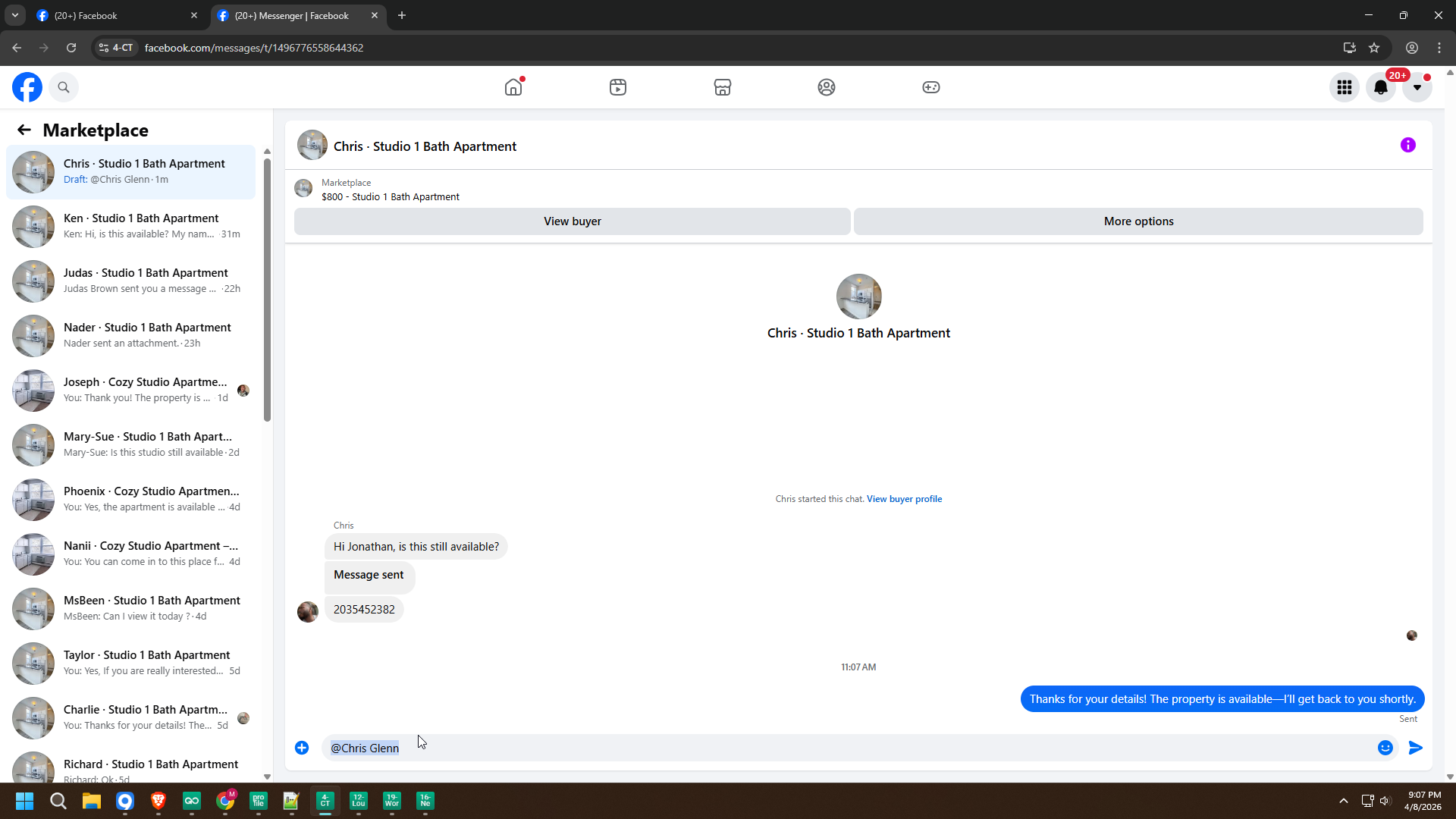The image size is (1456, 819).
Task: Click the More options button
Action: (1138, 221)
